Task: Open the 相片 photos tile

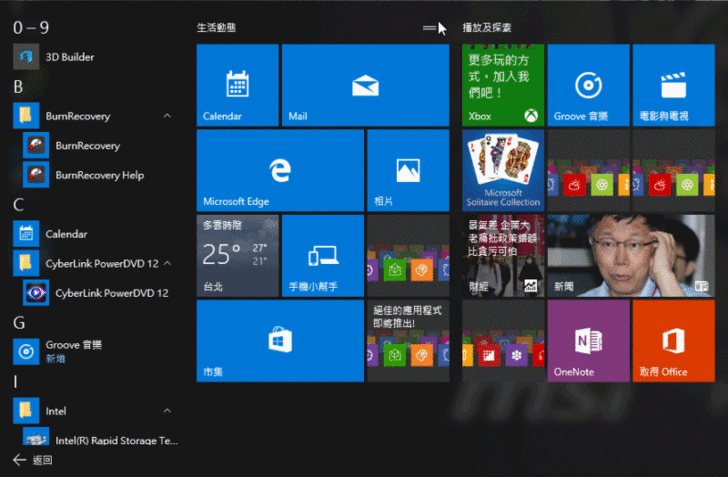Action: click(408, 170)
